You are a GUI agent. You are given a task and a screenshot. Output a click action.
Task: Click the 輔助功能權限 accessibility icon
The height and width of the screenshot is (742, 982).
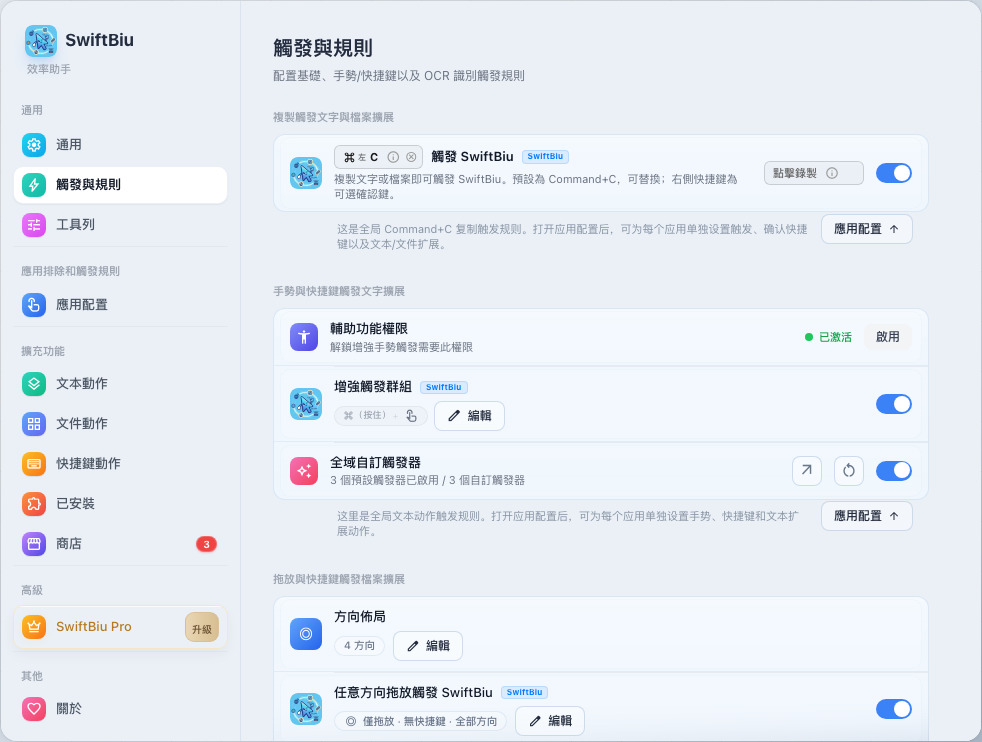304,337
